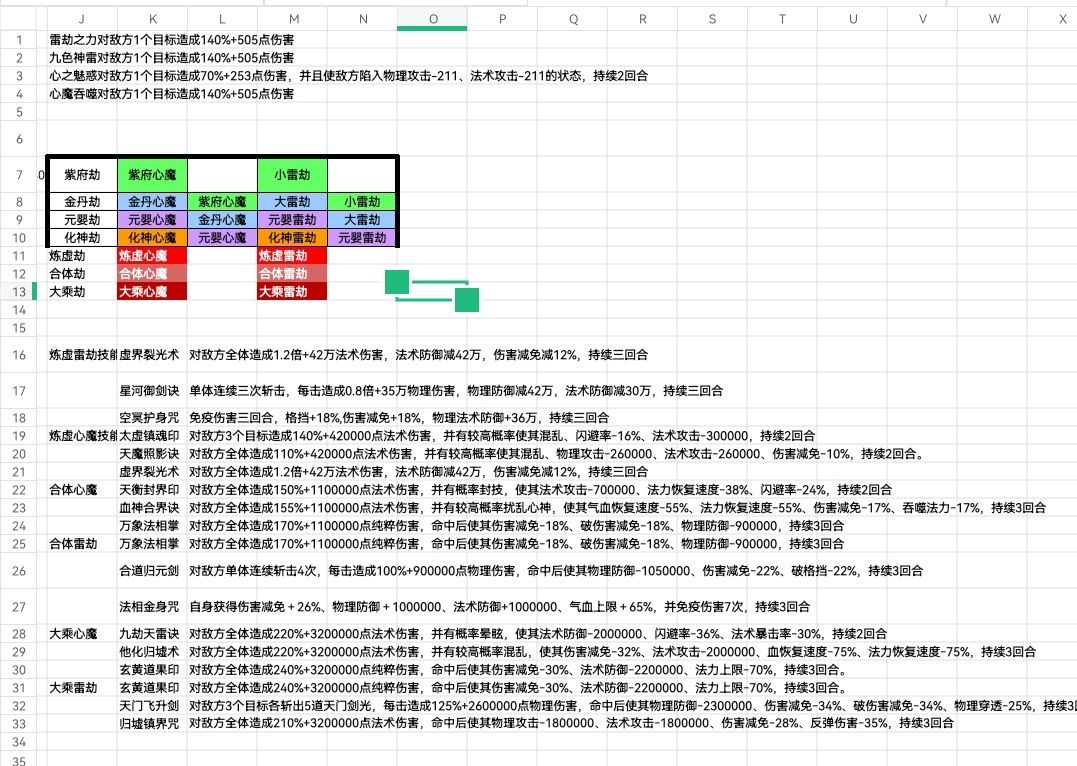Viewport: 1077px width, 766px height.
Task: Click 合体心魔 label in row 22
Action: point(73,490)
